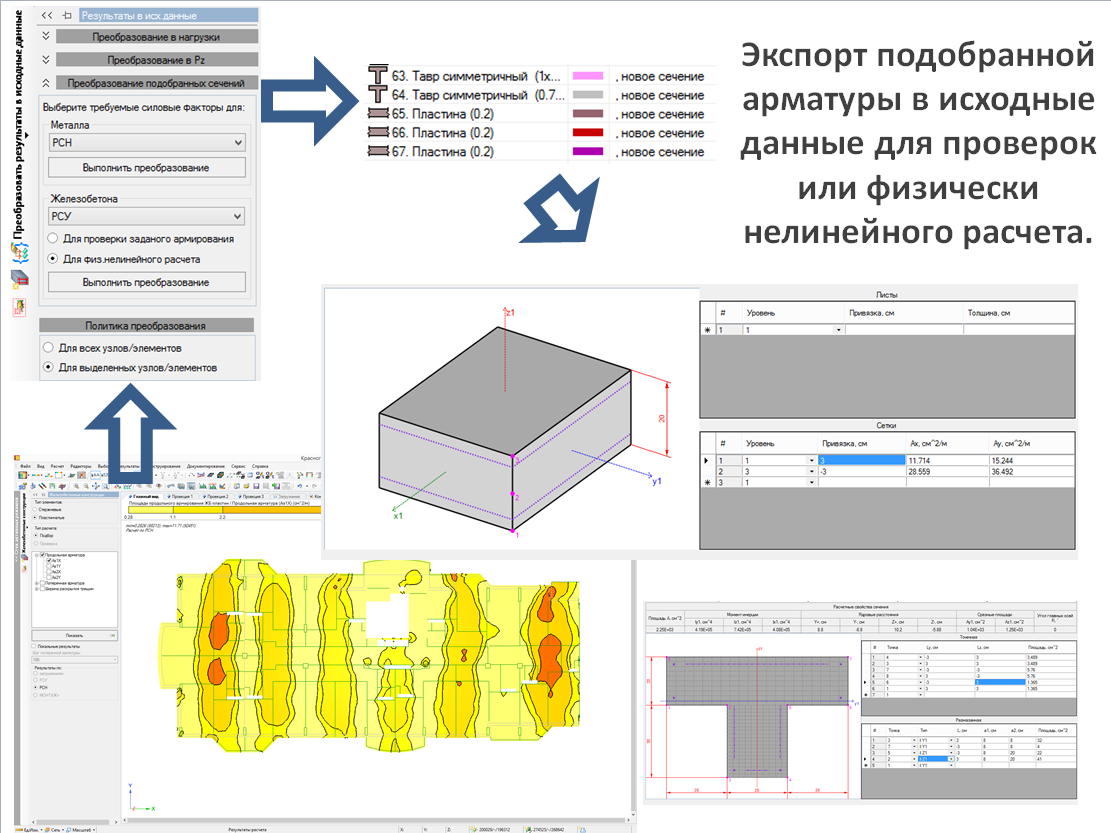Click the pink color swatch of section 63
Screen dimensions: 1111x833
tap(588, 76)
